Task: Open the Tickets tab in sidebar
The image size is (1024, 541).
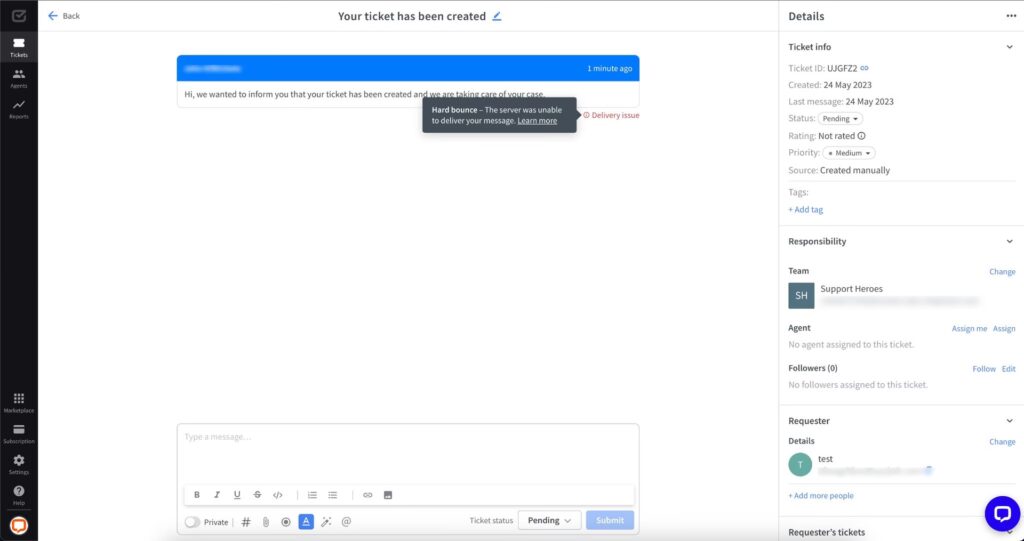Action: tap(19, 46)
